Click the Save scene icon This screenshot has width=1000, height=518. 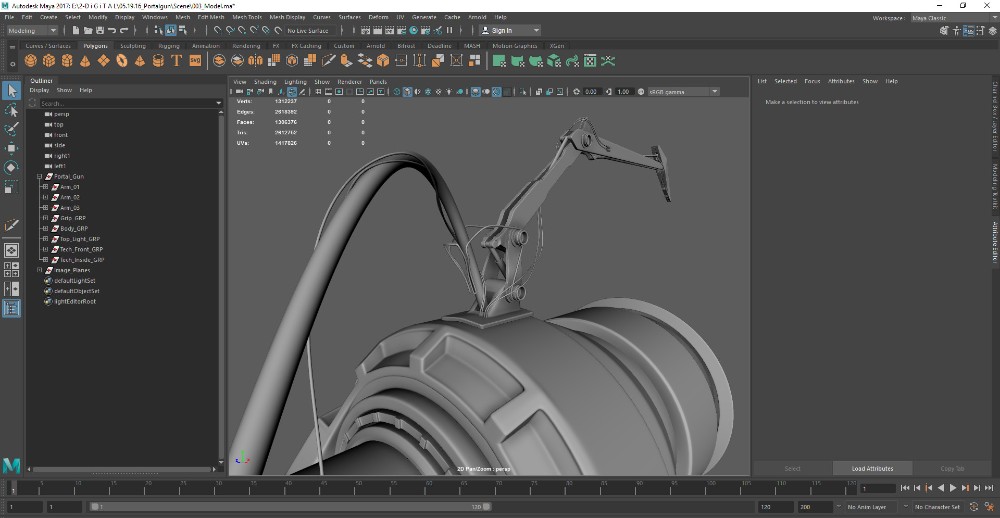click(99, 30)
